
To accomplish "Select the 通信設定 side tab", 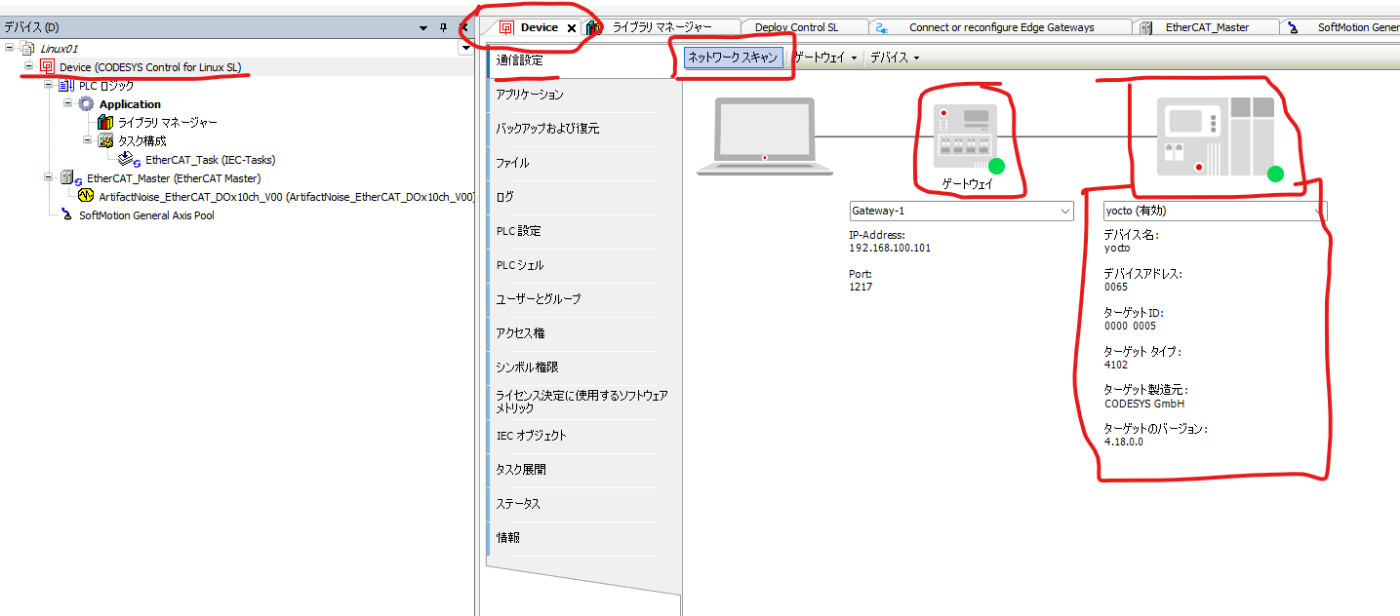I will coord(584,60).
